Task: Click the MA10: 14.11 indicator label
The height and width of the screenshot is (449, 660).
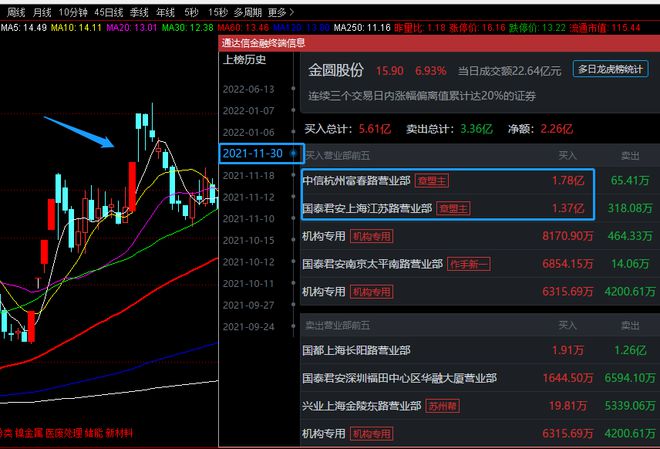Action: [76, 28]
